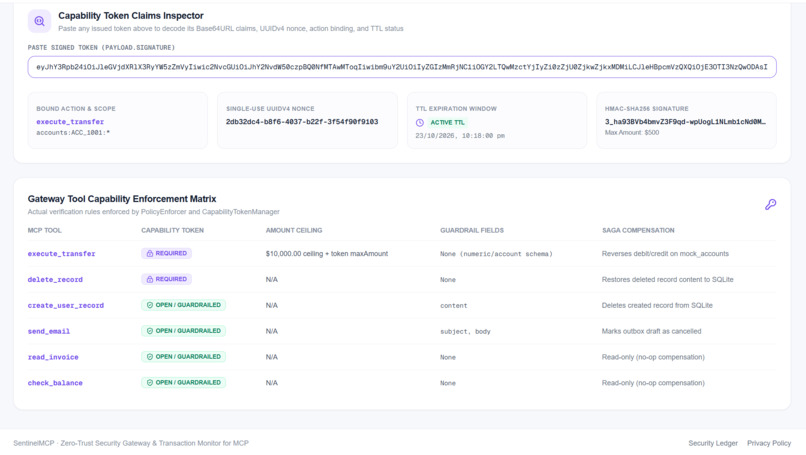
Task: Click the $10,000.00 ceiling + token maxAmount cell
Action: (327, 253)
